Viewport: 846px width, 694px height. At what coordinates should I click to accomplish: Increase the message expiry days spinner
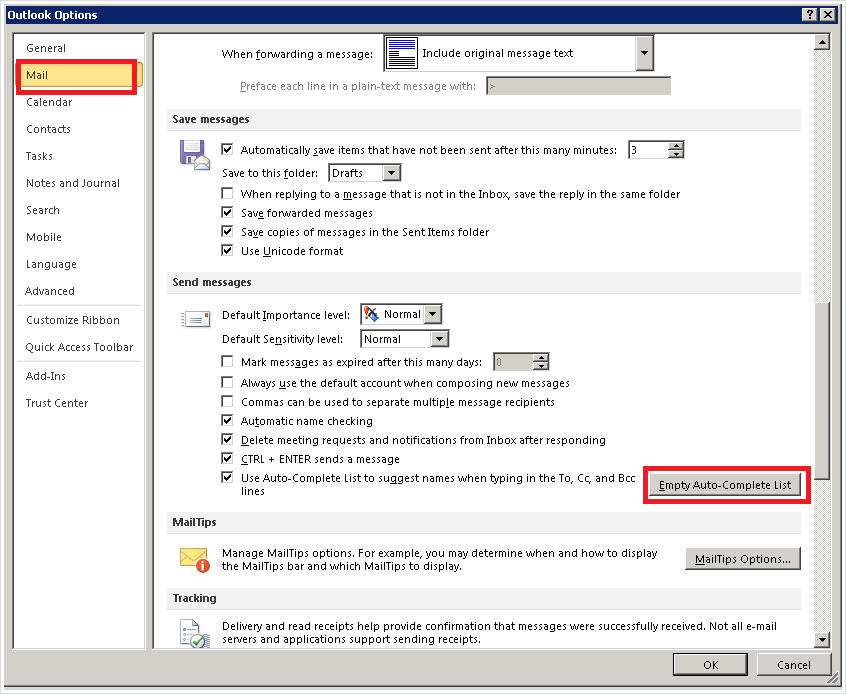pos(540,358)
